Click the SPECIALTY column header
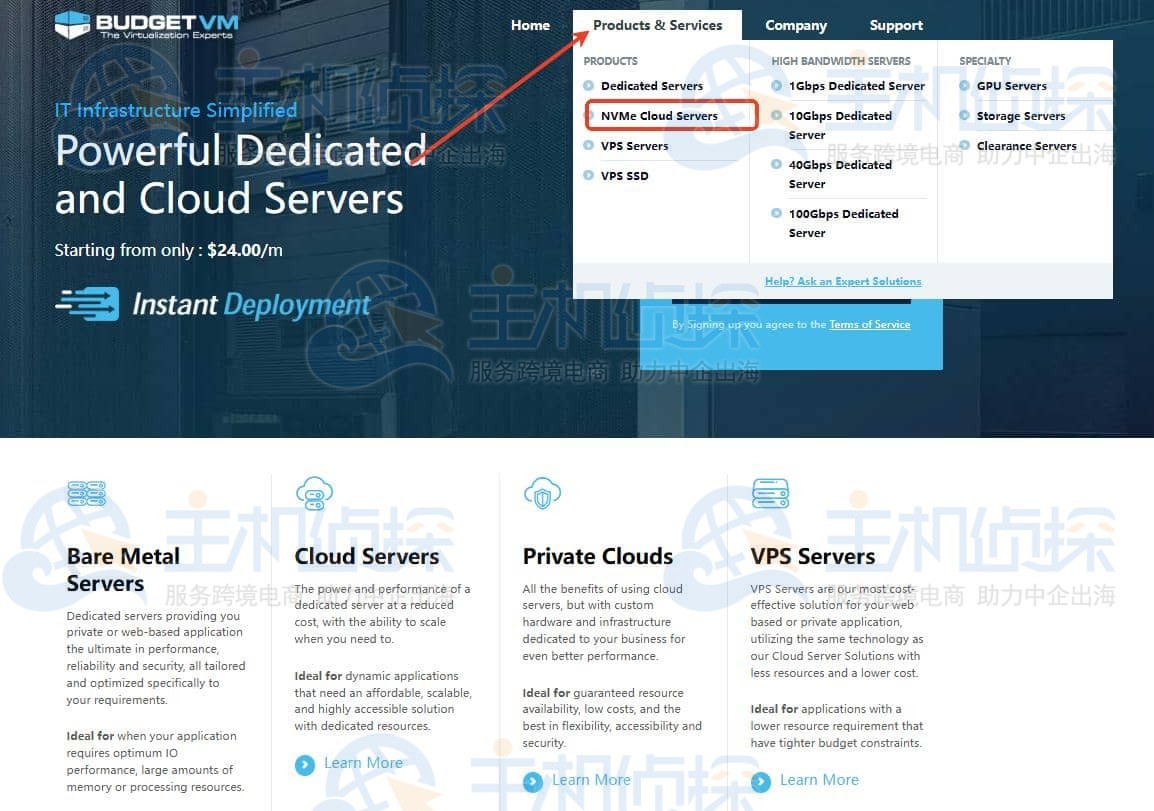Viewport: 1154px width, 811px height. (985, 61)
